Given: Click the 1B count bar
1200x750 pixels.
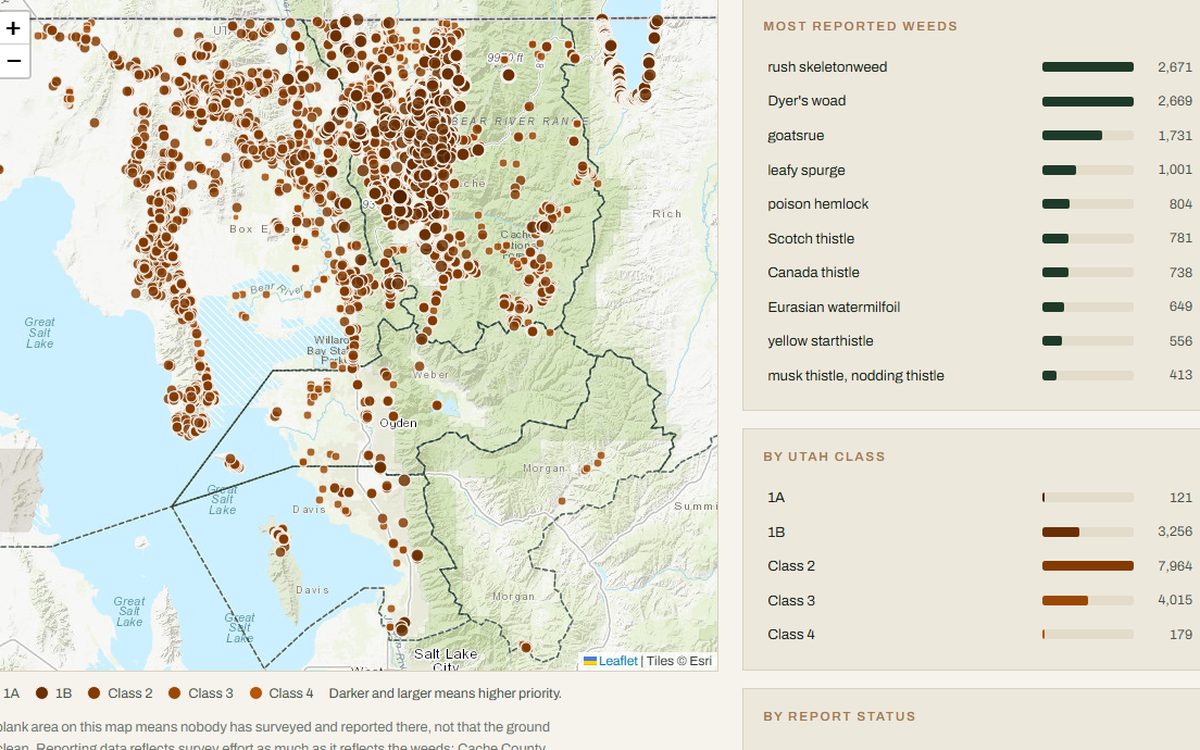Looking at the screenshot, I should (x=1088, y=532).
